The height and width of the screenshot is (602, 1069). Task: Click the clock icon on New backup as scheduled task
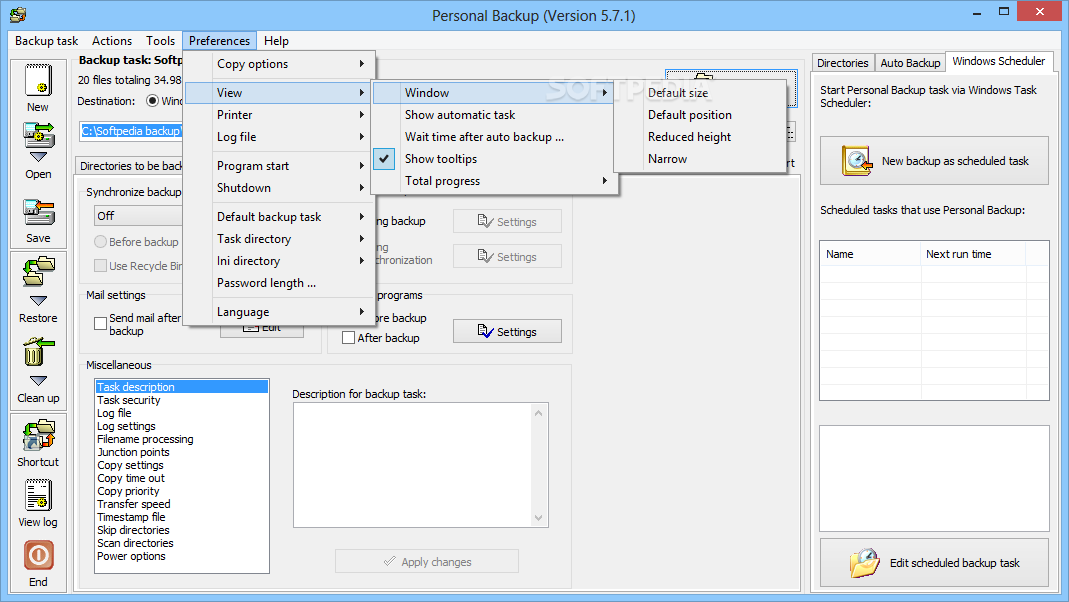(x=856, y=161)
